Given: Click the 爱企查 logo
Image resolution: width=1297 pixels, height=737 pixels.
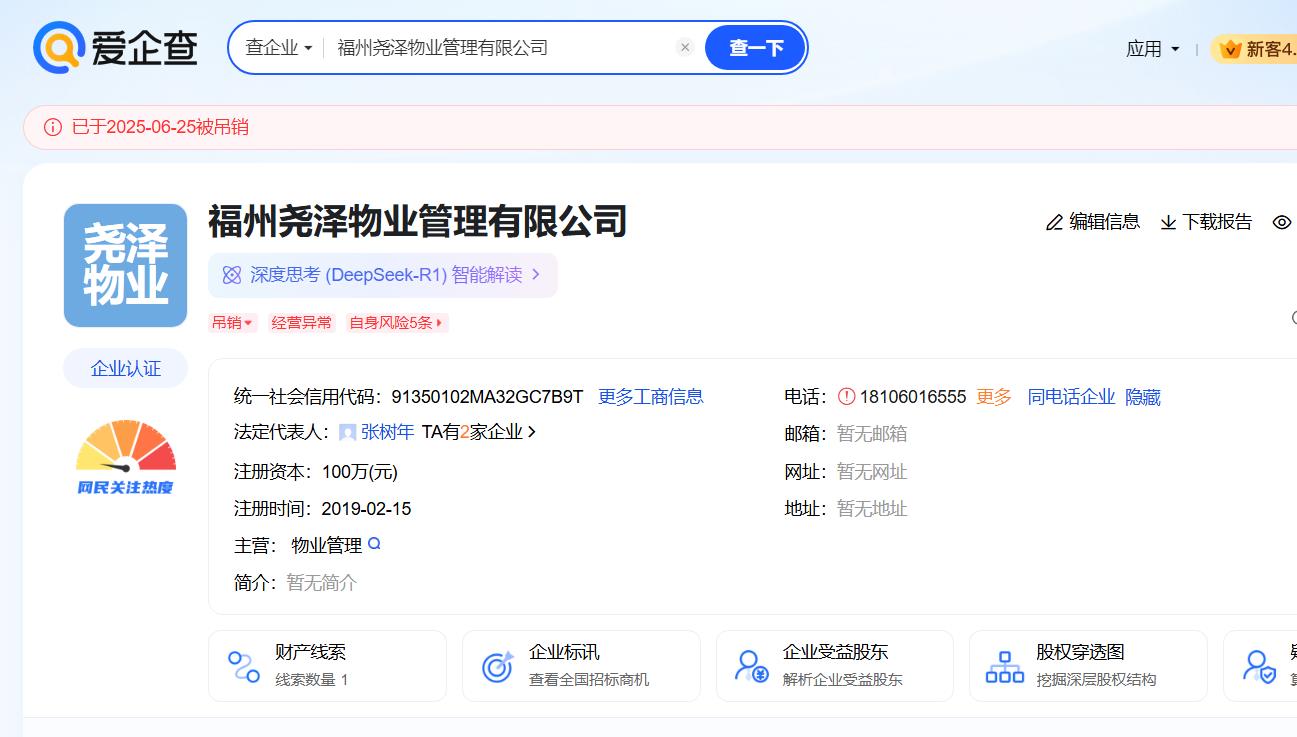Looking at the screenshot, I should click(x=115, y=47).
